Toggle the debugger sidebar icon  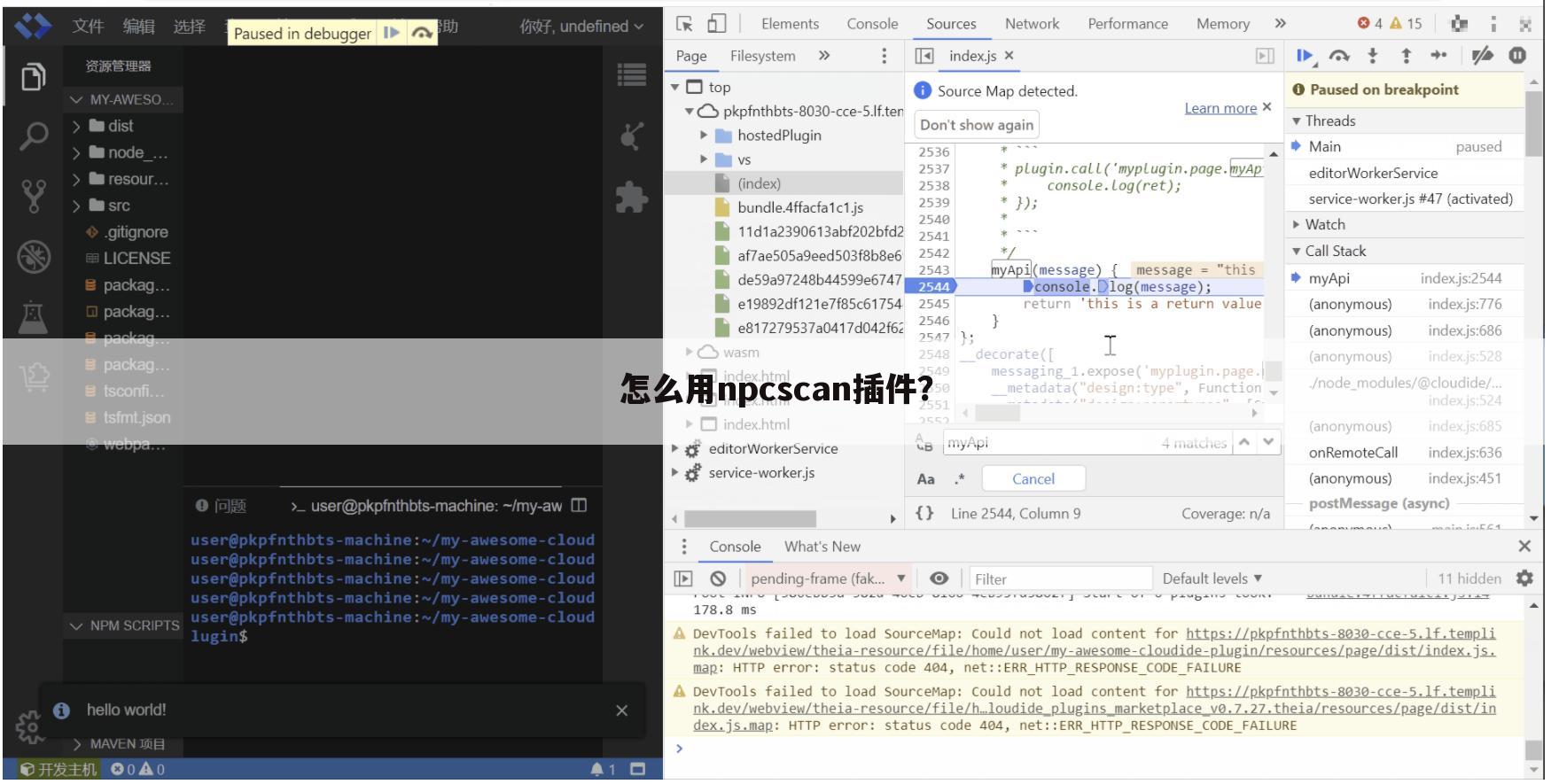click(x=1265, y=56)
